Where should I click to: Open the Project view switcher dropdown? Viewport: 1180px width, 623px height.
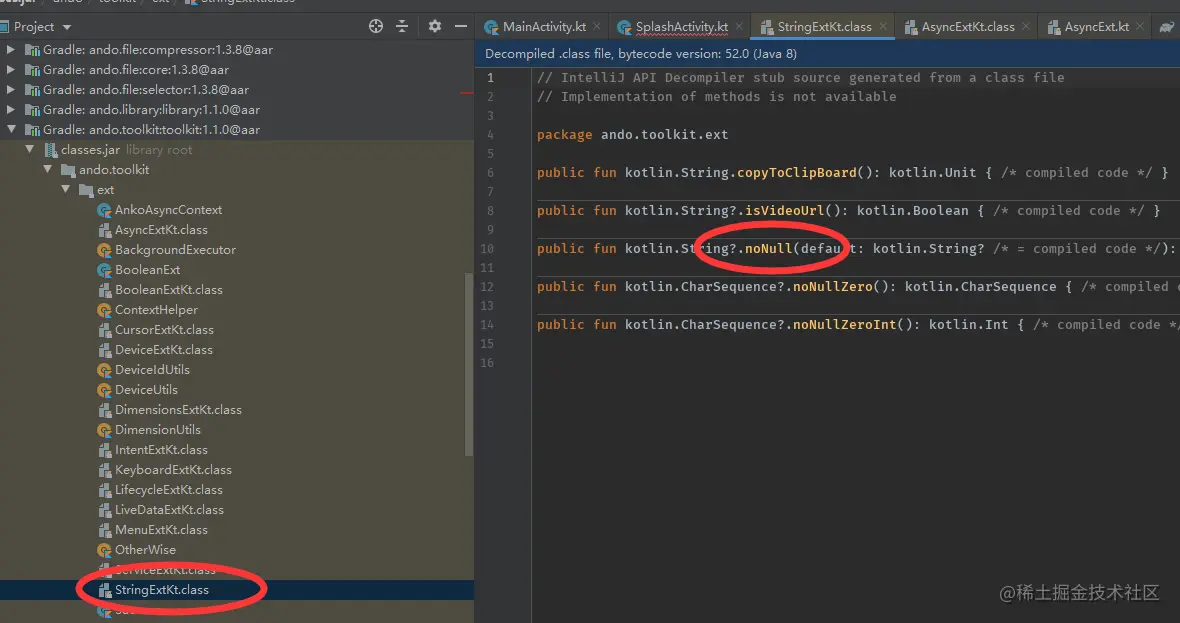(65, 26)
